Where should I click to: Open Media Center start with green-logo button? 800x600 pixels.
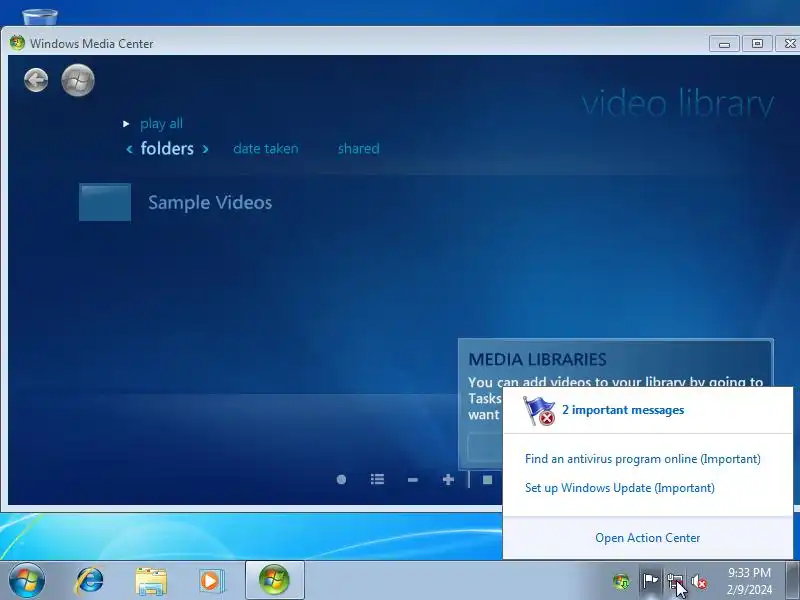click(x=78, y=80)
